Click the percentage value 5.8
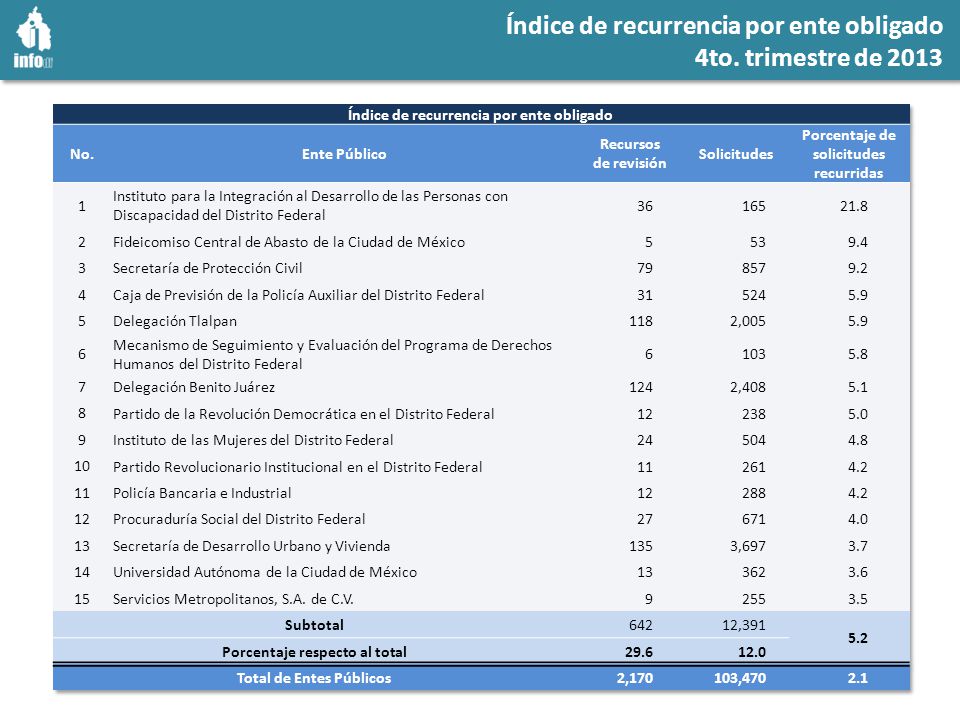The height and width of the screenshot is (720, 960). coord(858,354)
